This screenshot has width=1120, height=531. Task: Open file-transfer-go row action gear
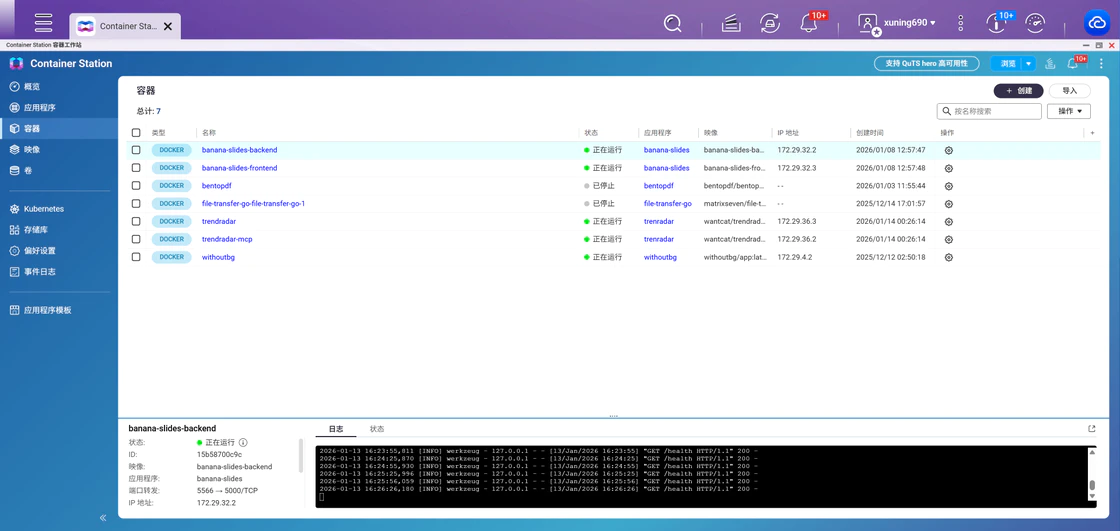(949, 204)
